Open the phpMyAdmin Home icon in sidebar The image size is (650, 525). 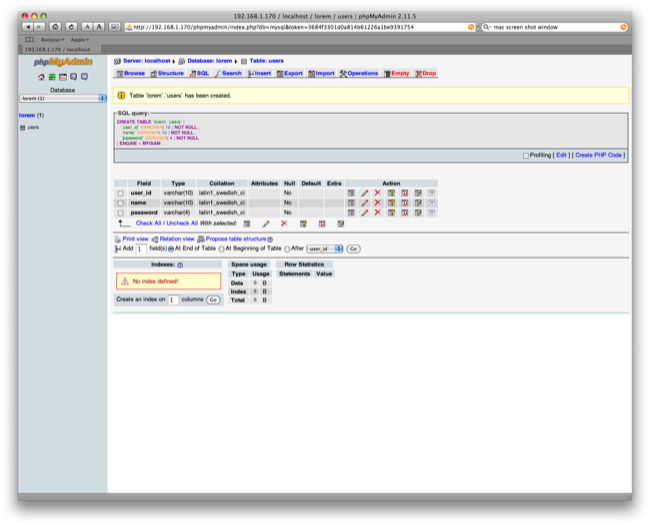[x=41, y=77]
